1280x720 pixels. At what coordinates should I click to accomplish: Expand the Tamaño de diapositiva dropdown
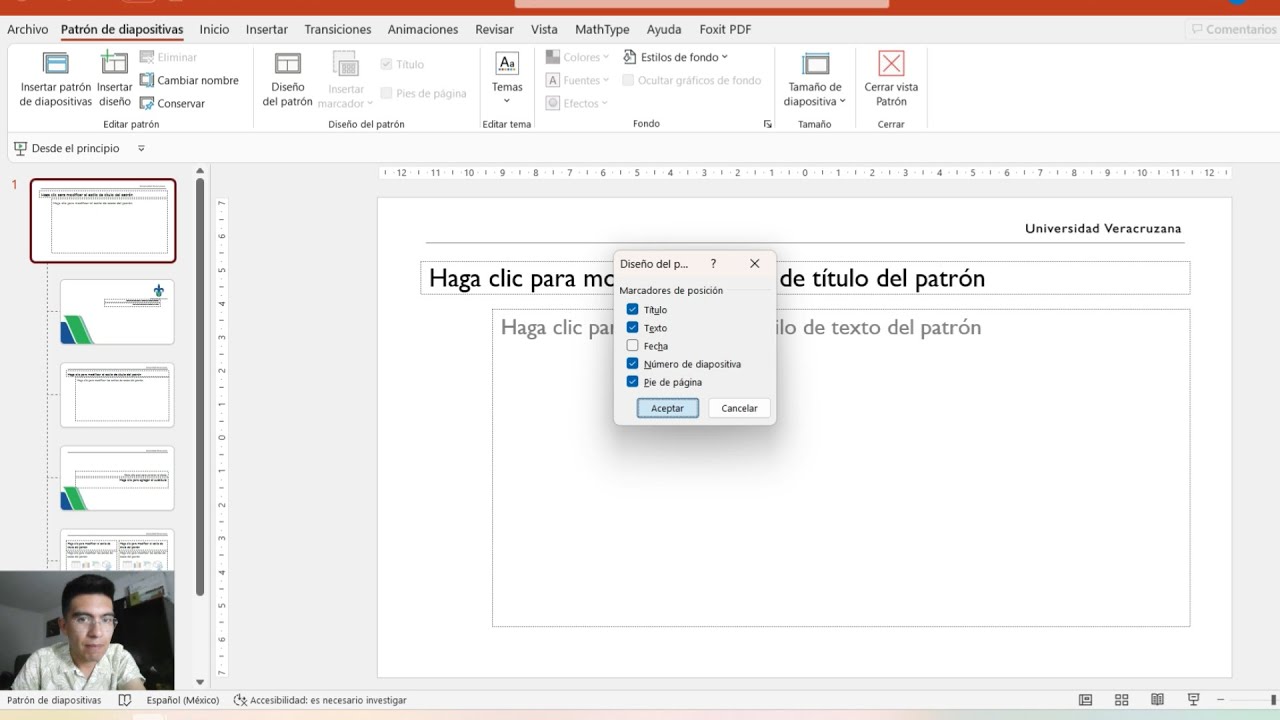(x=815, y=79)
